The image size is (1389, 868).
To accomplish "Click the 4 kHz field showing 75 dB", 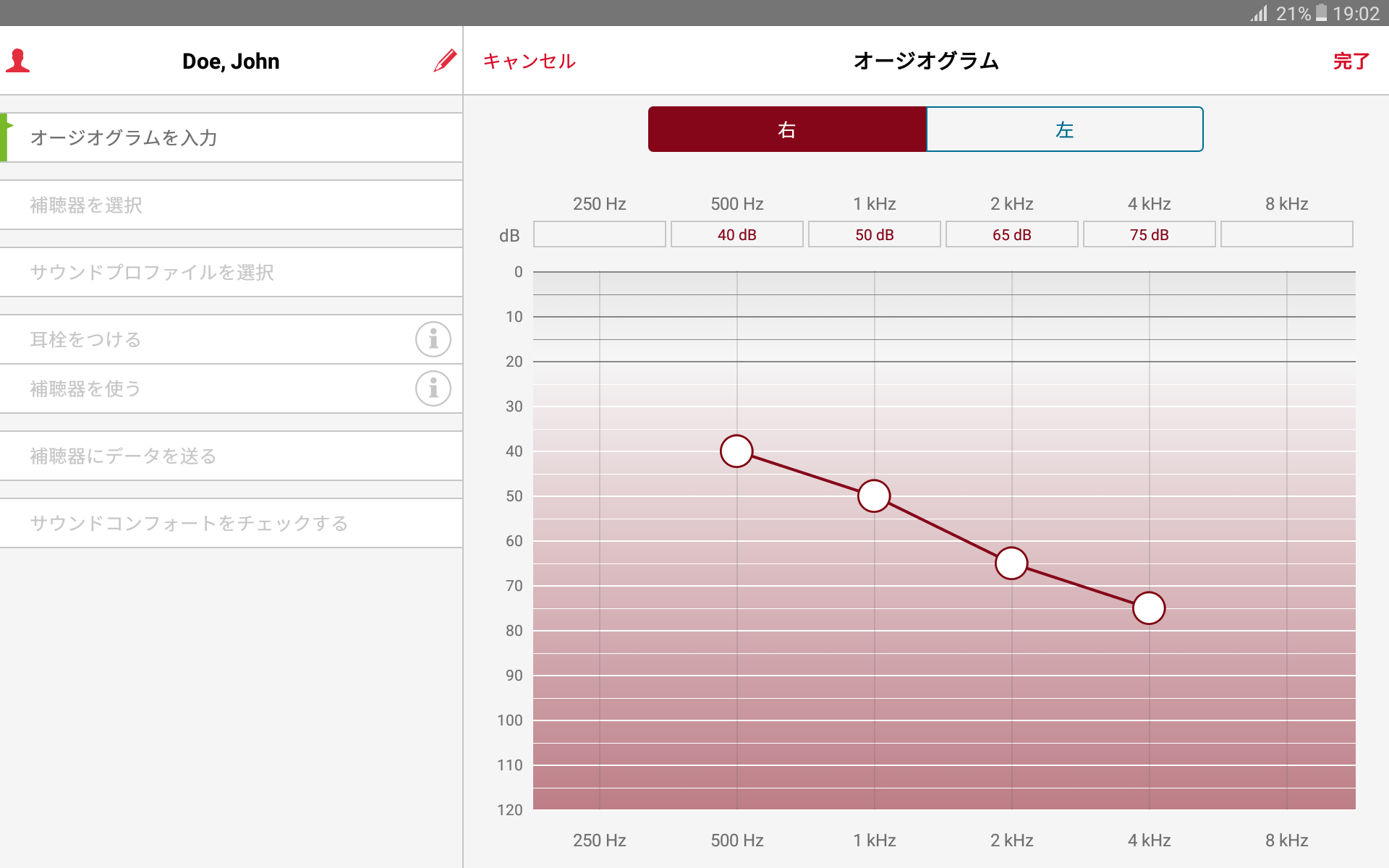I will click(x=1150, y=234).
